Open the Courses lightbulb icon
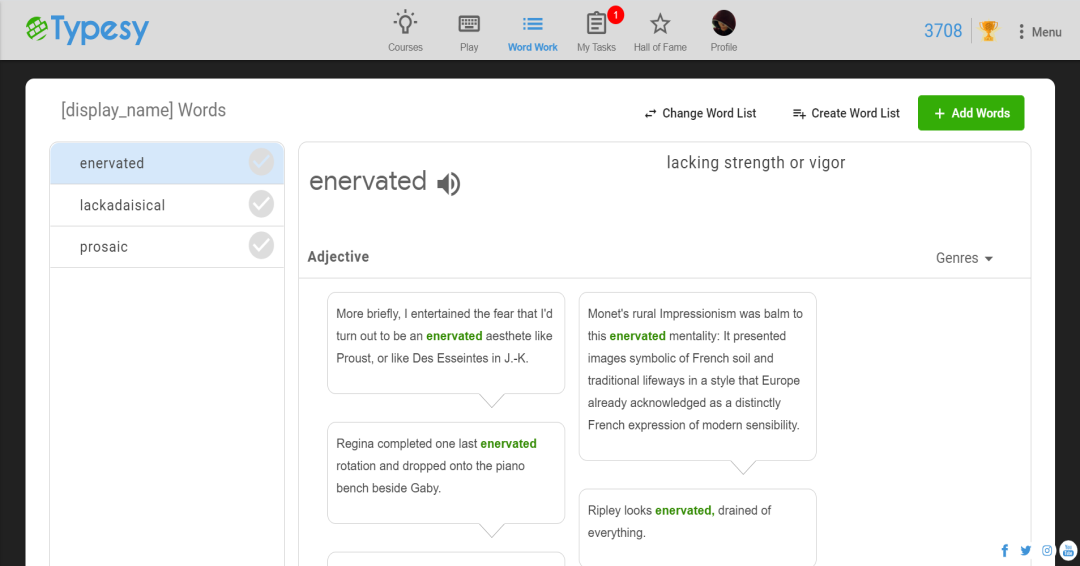Screen dimensions: 1080x566 pyautogui.click(x=405, y=23)
